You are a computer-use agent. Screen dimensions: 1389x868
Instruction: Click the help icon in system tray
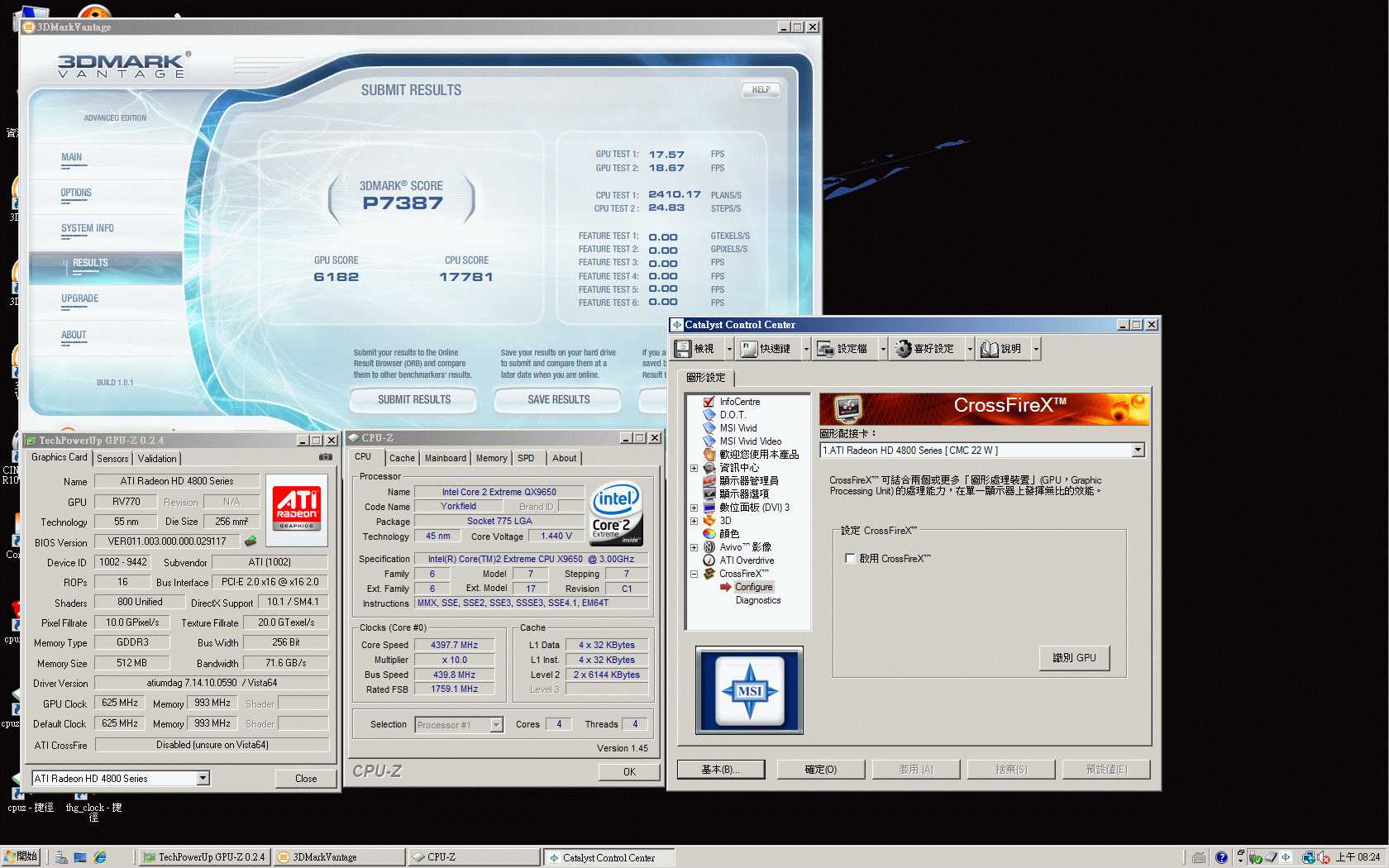1221,857
